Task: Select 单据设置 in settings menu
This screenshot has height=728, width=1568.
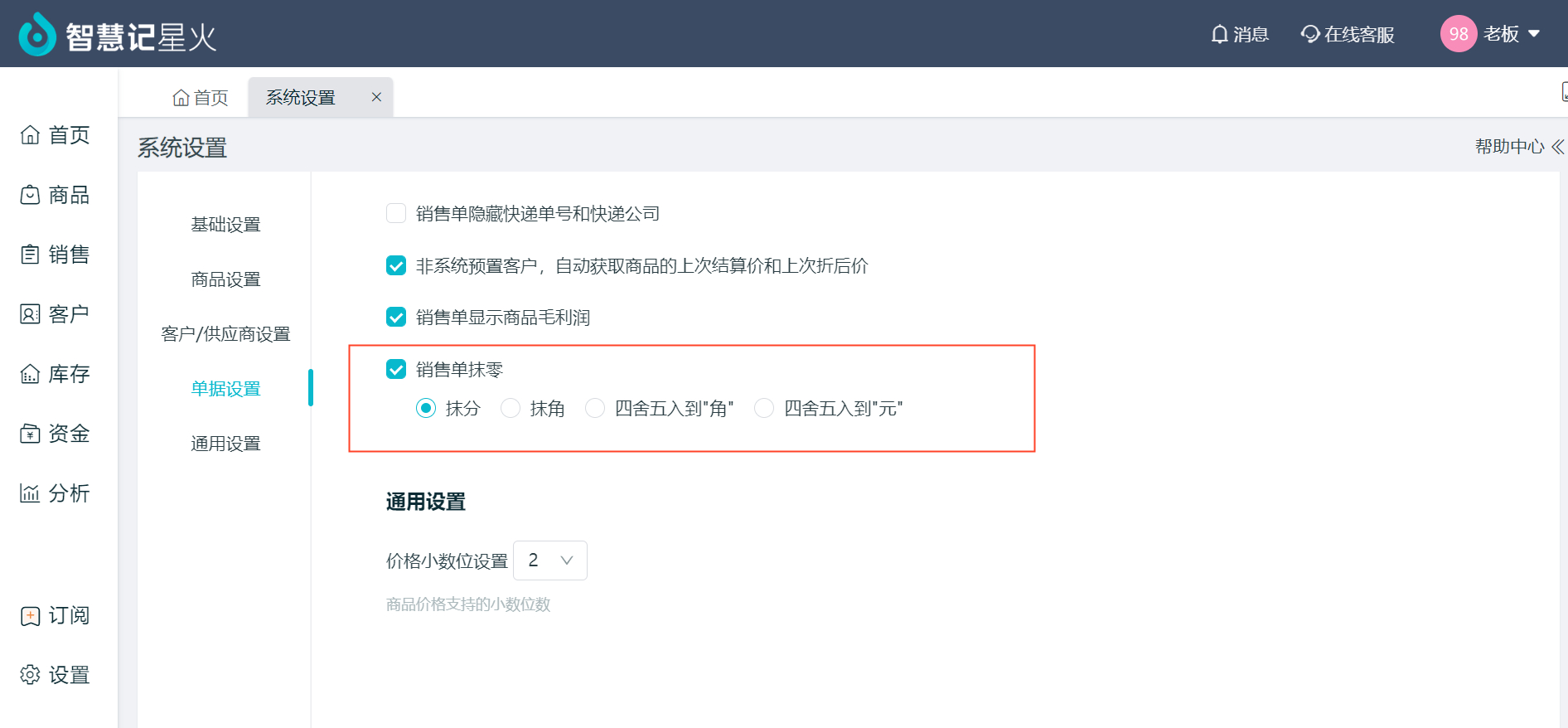Action: (225, 389)
